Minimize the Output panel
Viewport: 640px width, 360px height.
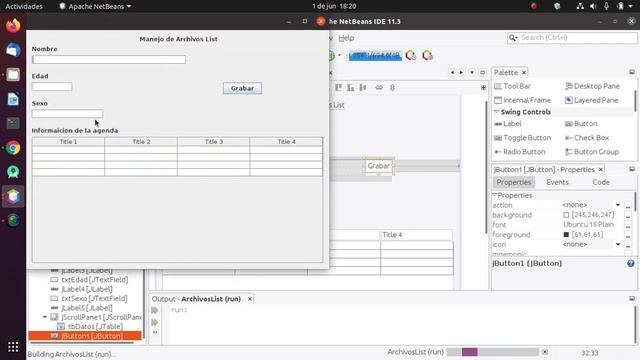(632, 299)
